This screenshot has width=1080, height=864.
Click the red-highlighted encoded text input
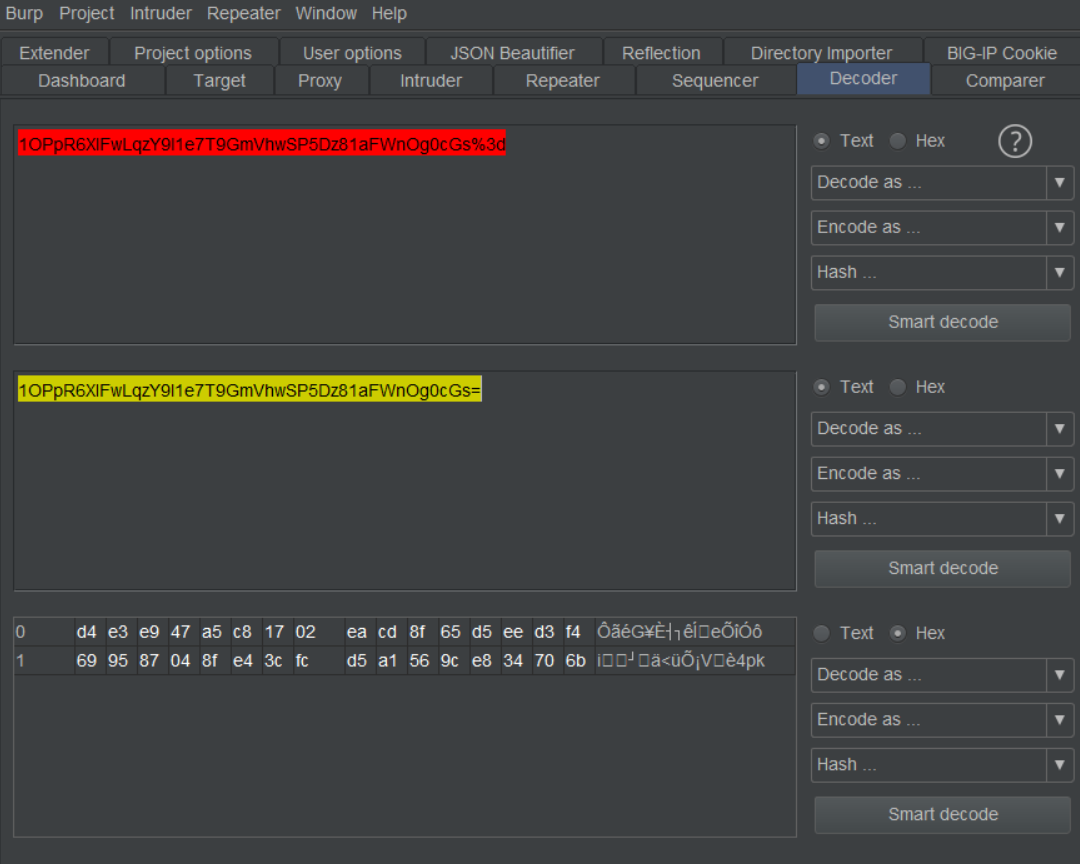coord(261,145)
